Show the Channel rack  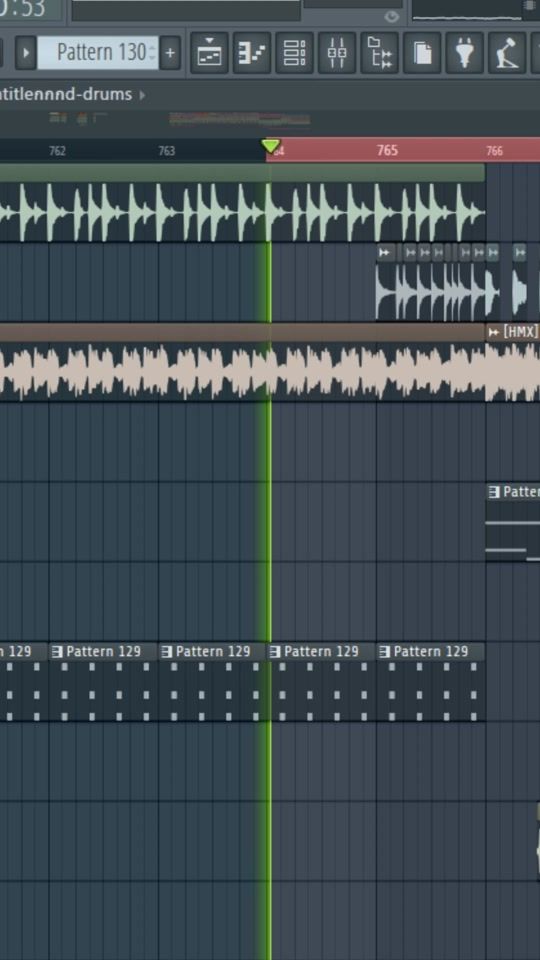[294, 53]
